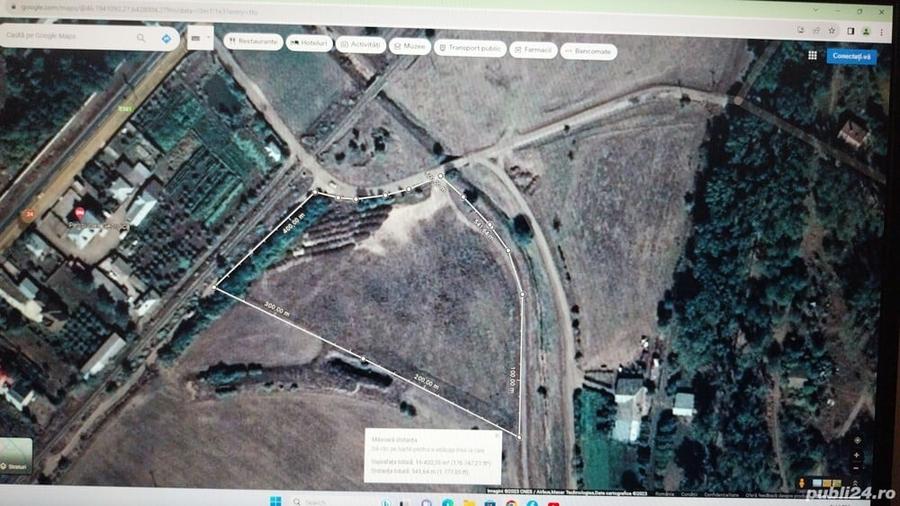Zoom out the map with the minus button
Viewport: 900px width, 506px height.
(x=856, y=468)
